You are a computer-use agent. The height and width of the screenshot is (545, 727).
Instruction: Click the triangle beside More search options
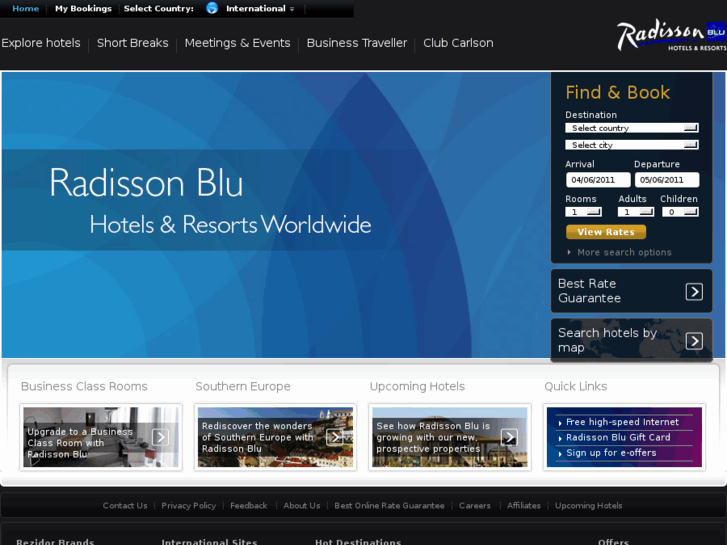tap(569, 252)
